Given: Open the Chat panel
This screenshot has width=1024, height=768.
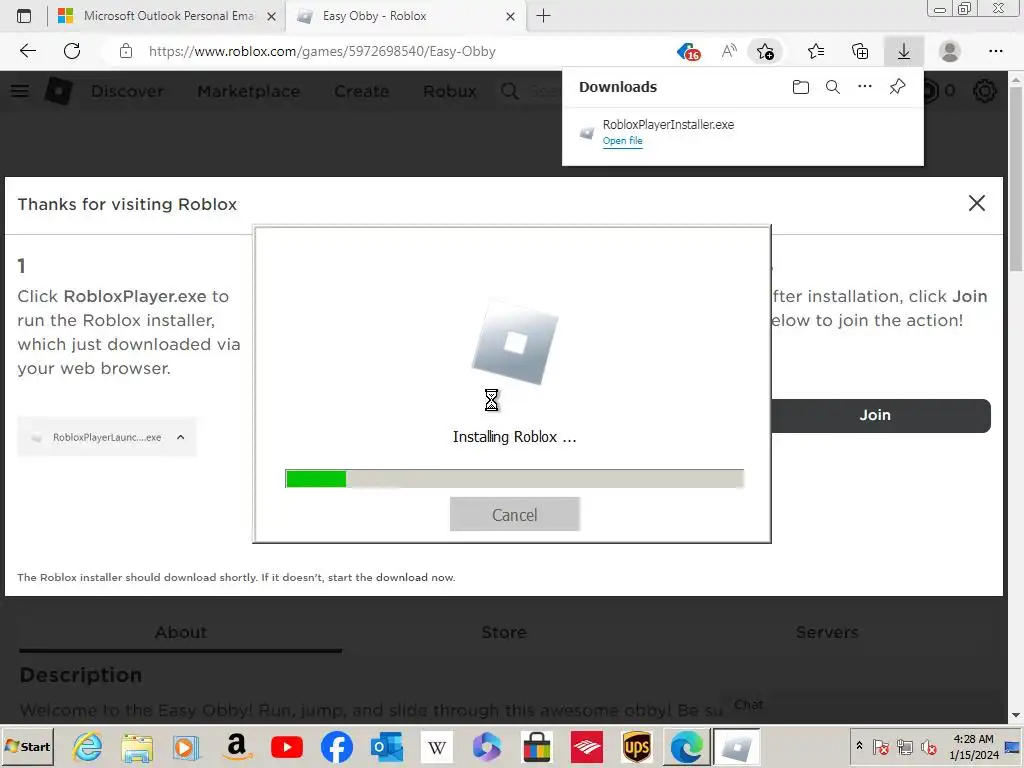Looking at the screenshot, I should [748, 705].
